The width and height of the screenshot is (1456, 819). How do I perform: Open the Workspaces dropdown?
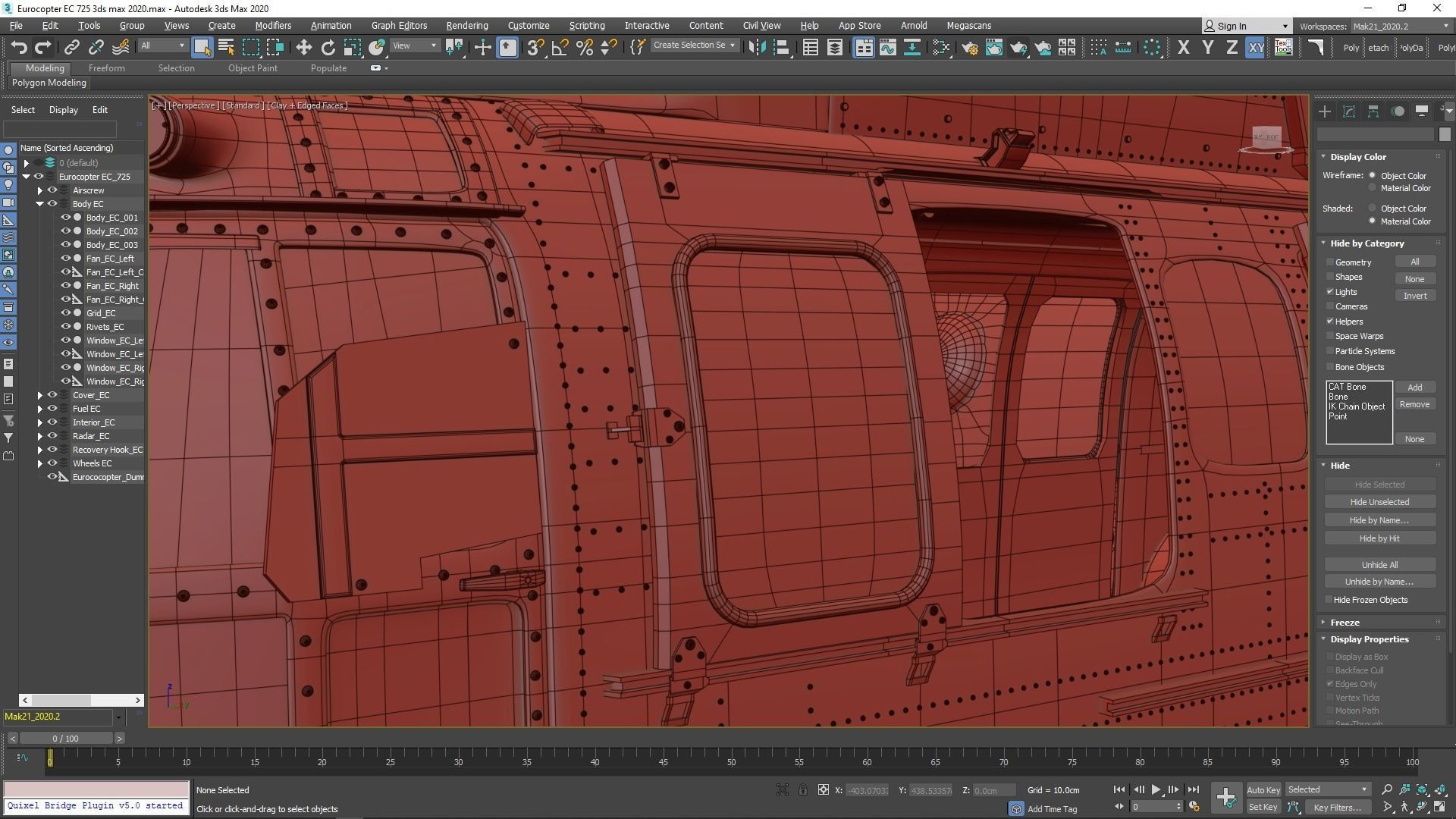click(x=1400, y=26)
